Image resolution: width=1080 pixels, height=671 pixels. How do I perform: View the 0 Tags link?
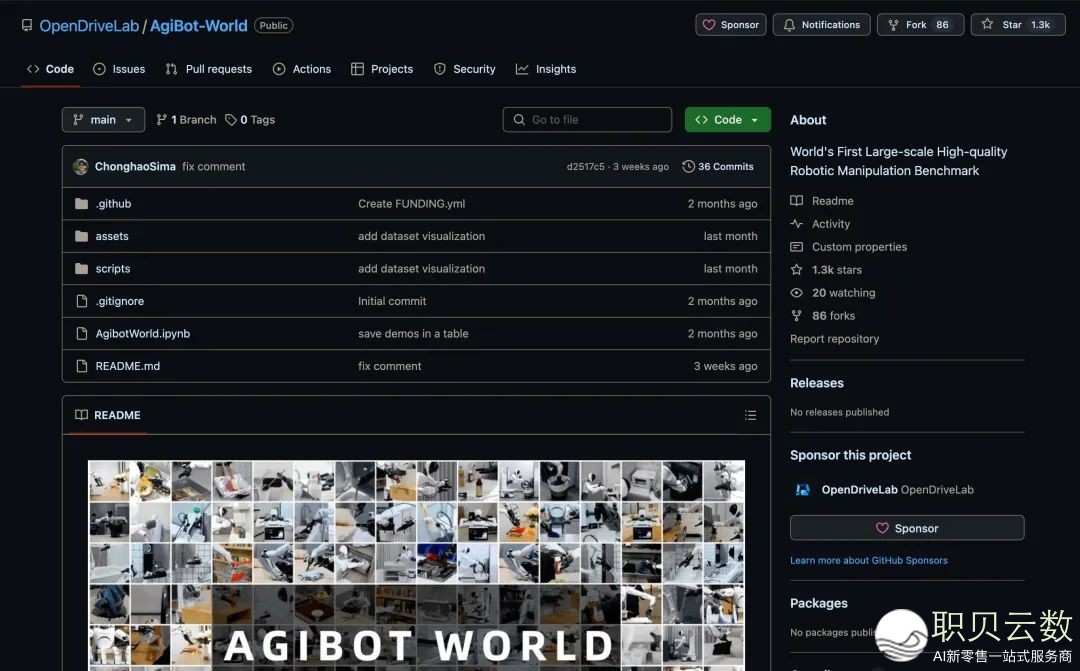click(250, 120)
